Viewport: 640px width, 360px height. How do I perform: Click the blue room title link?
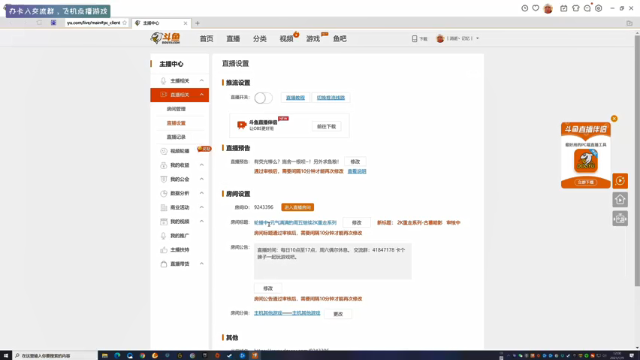point(295,223)
